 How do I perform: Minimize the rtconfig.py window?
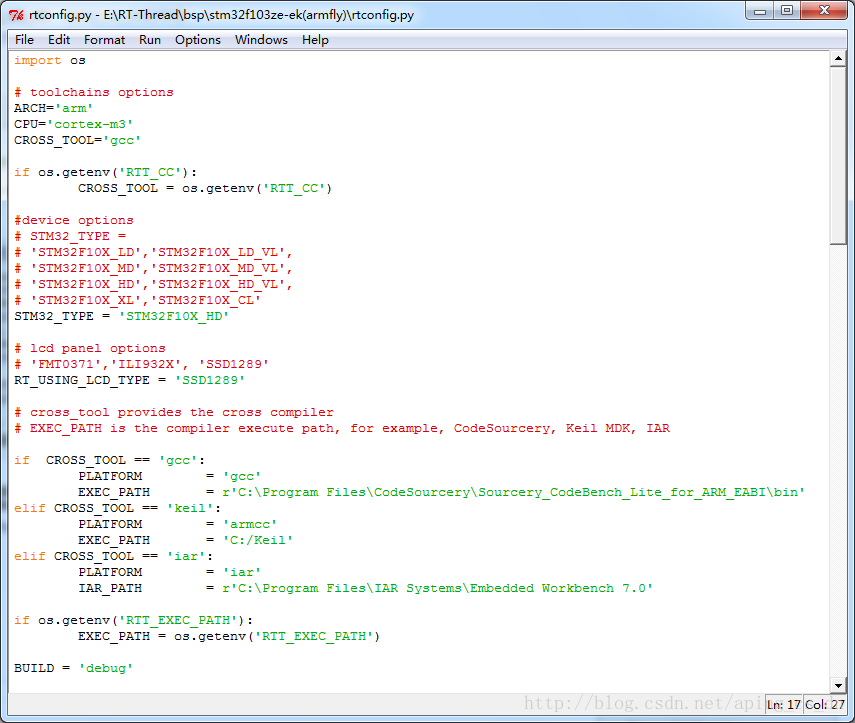pos(760,10)
